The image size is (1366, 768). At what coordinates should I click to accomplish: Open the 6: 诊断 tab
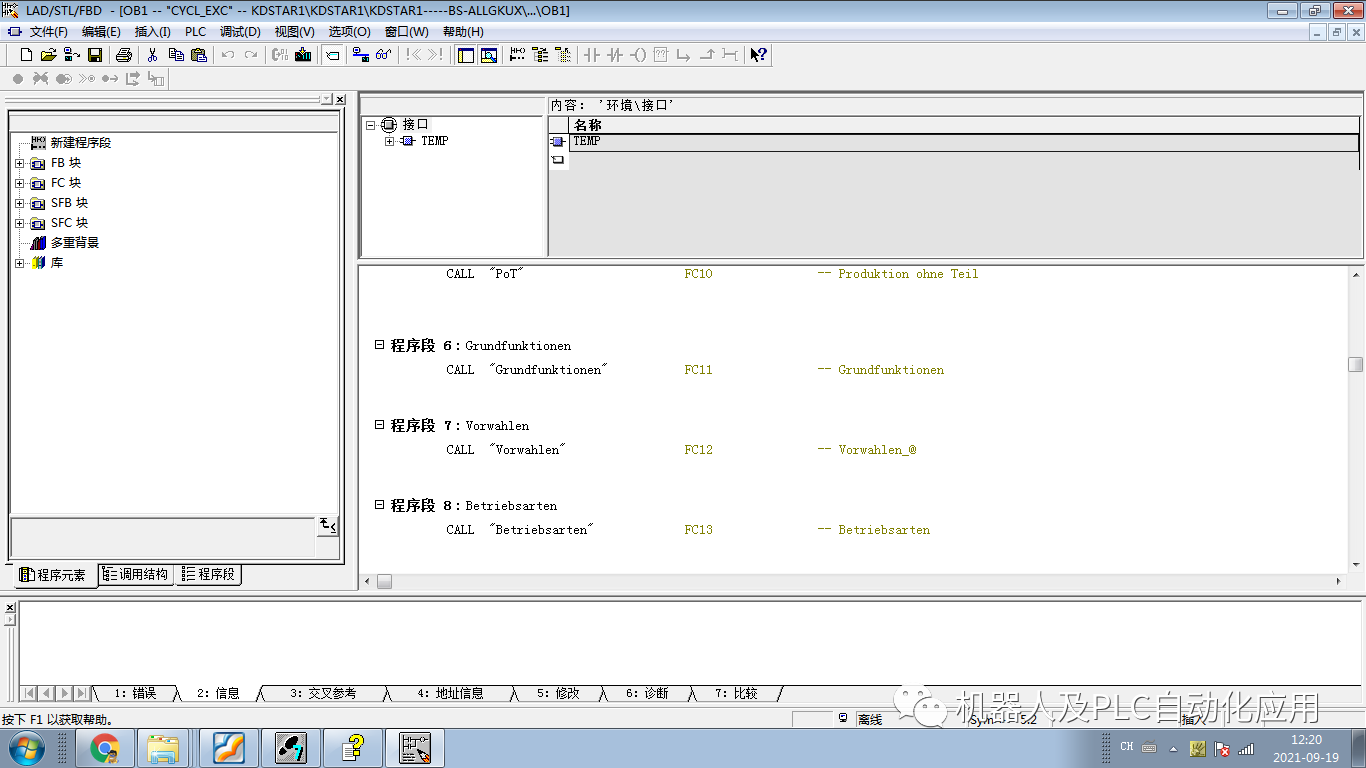click(647, 693)
